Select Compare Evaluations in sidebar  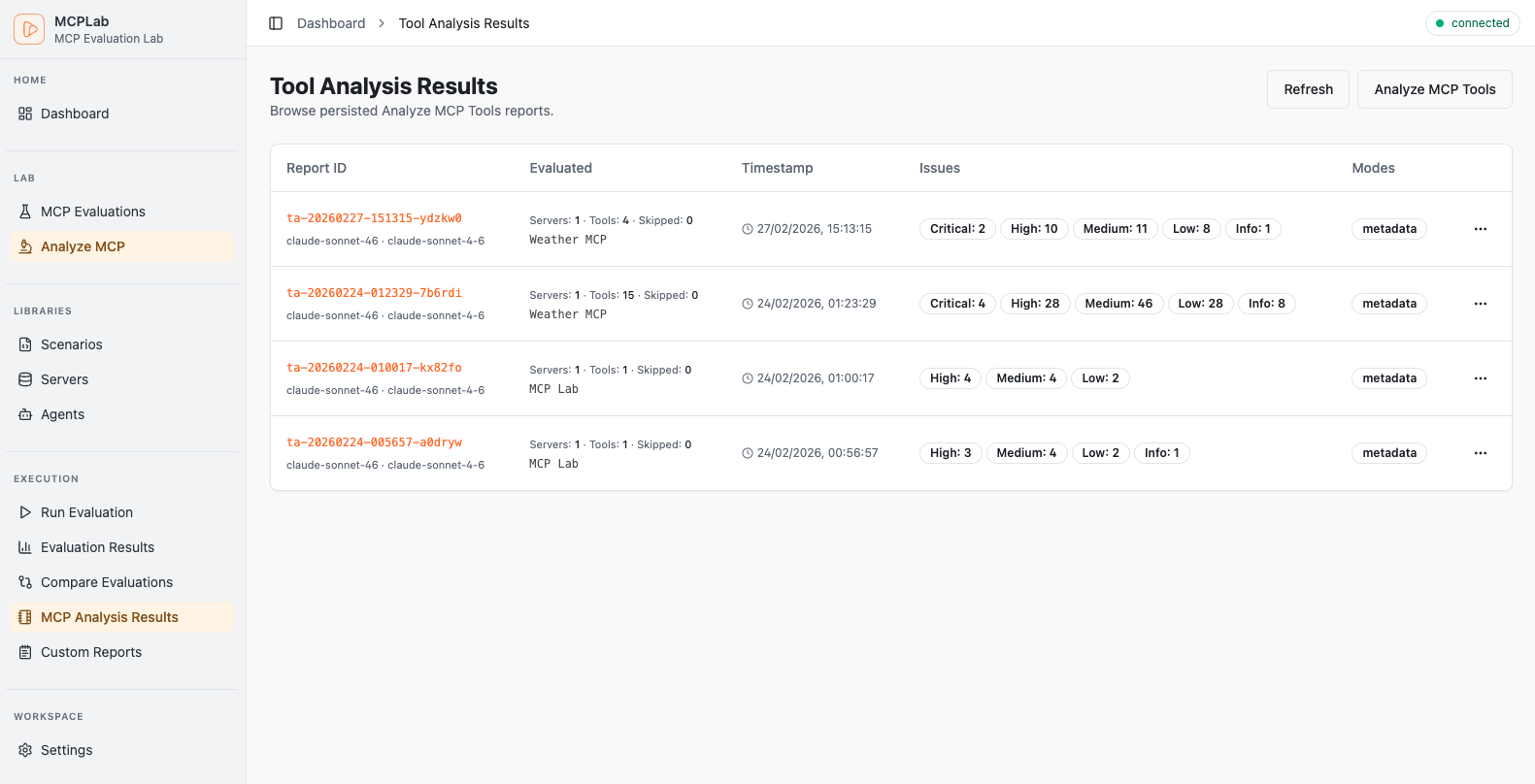click(x=106, y=582)
